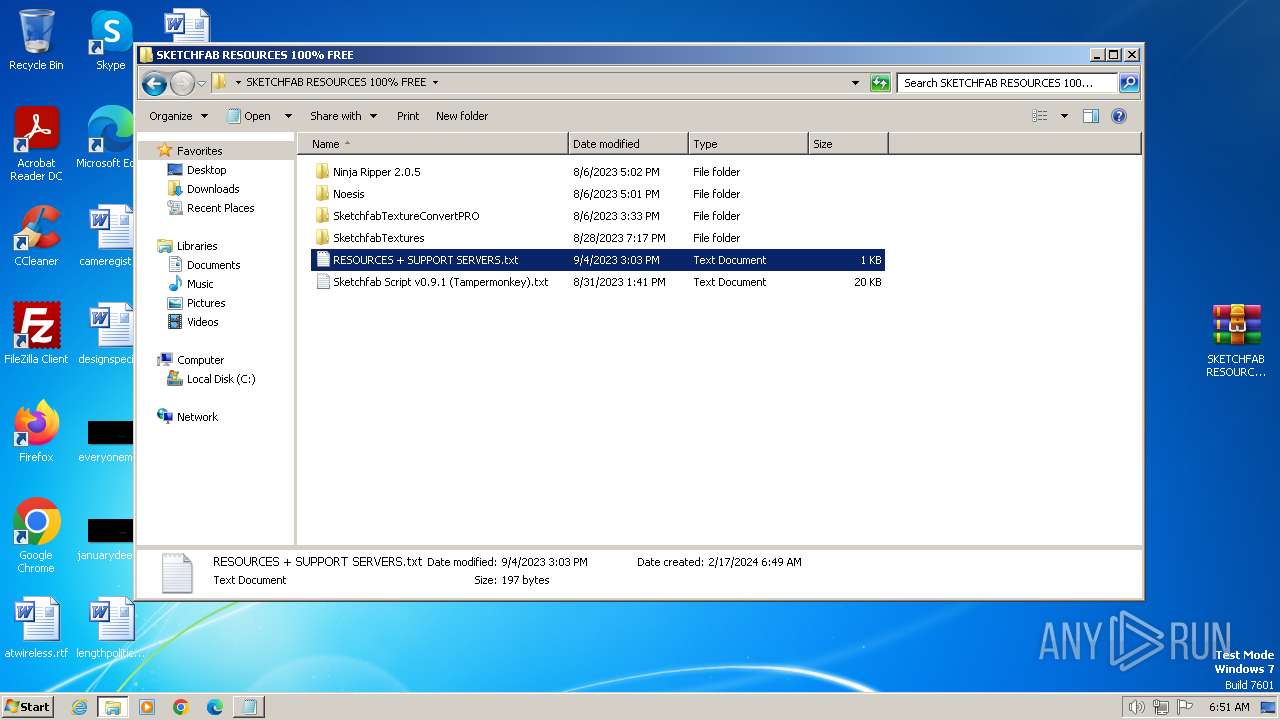This screenshot has height=720, width=1280.
Task: Open Libraries in the navigation pane
Action: [x=197, y=246]
